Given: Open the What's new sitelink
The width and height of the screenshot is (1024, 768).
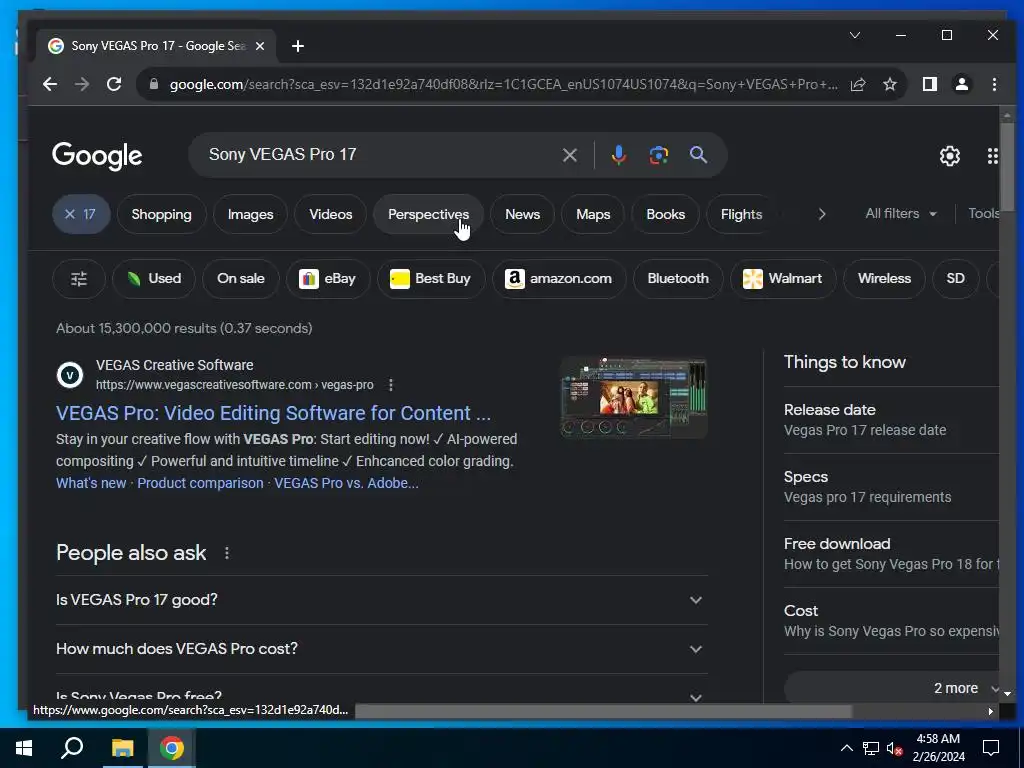Looking at the screenshot, I should pyautogui.click(x=91, y=483).
